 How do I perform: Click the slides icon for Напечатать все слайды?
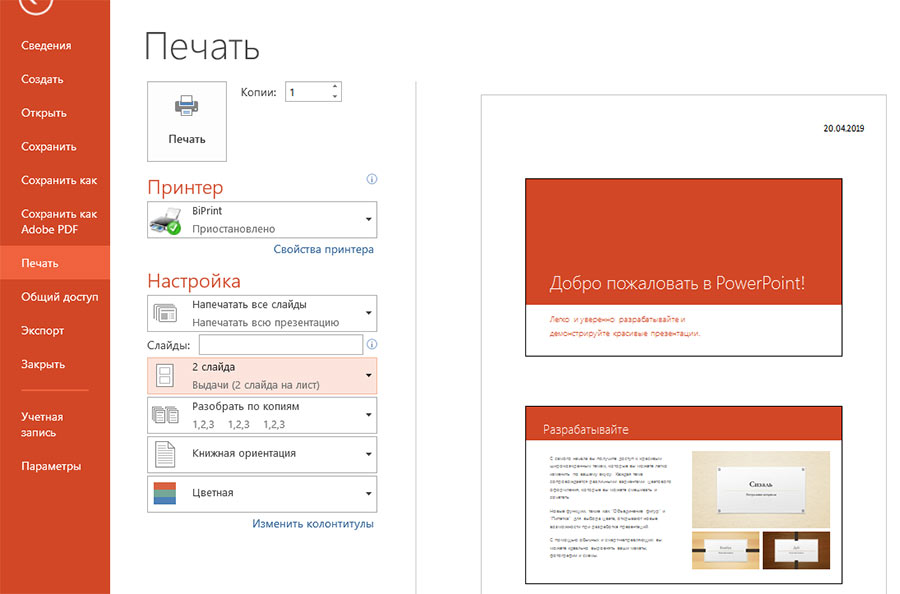click(x=164, y=313)
